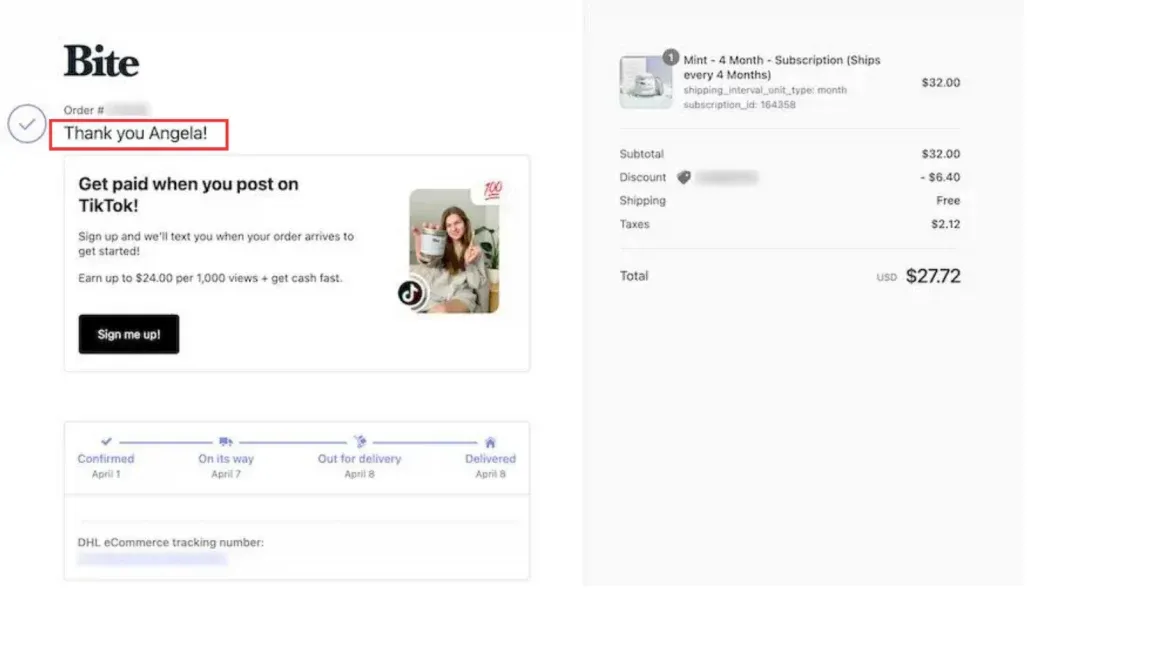Select the On its way shipping stage
The width and height of the screenshot is (1152, 648).
(226, 458)
